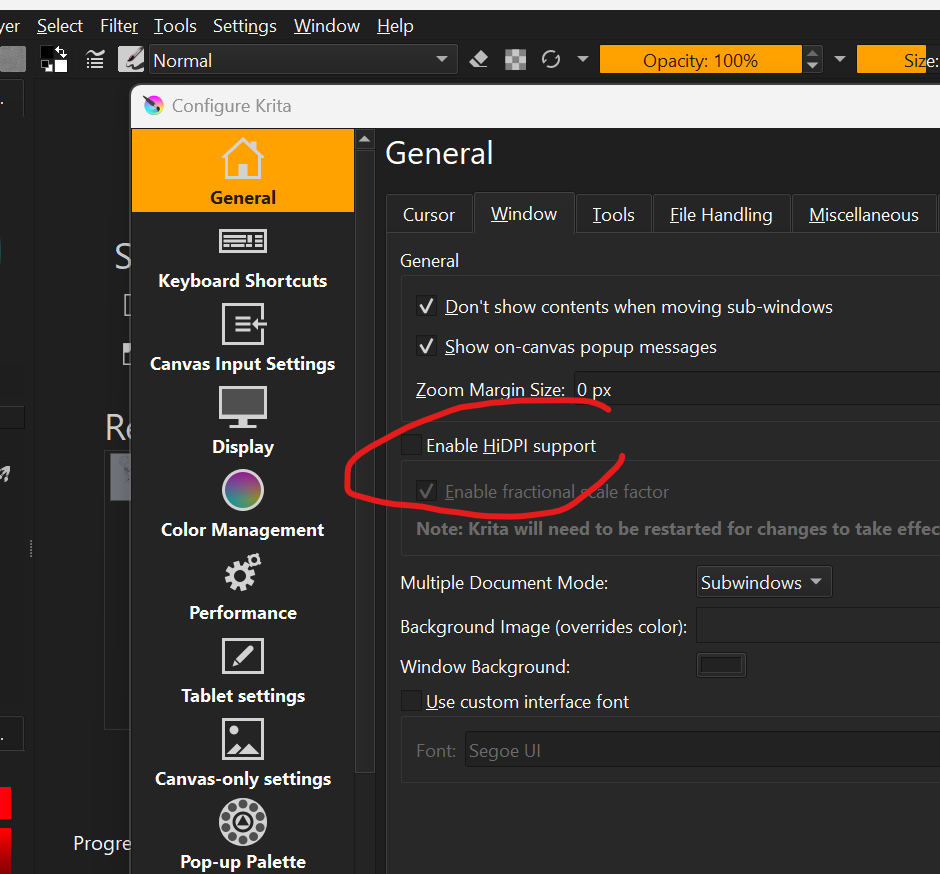940x874 pixels.
Task: Open the Filter menu
Action: click(x=119, y=26)
